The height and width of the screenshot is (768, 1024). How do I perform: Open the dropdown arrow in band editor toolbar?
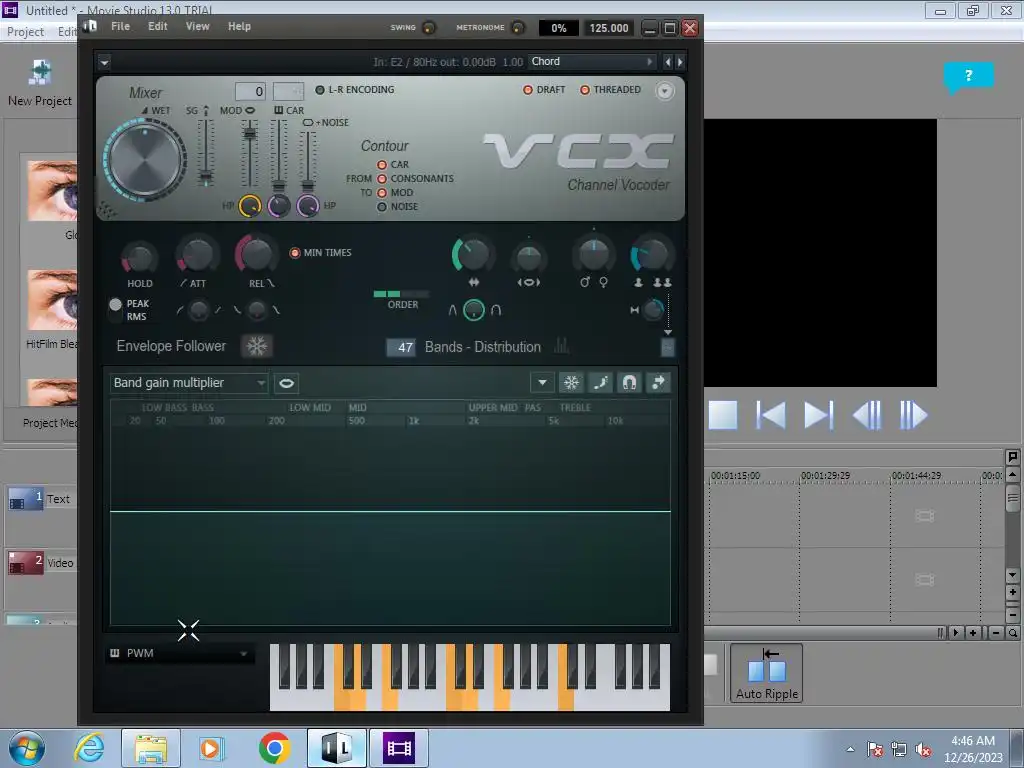(x=542, y=383)
